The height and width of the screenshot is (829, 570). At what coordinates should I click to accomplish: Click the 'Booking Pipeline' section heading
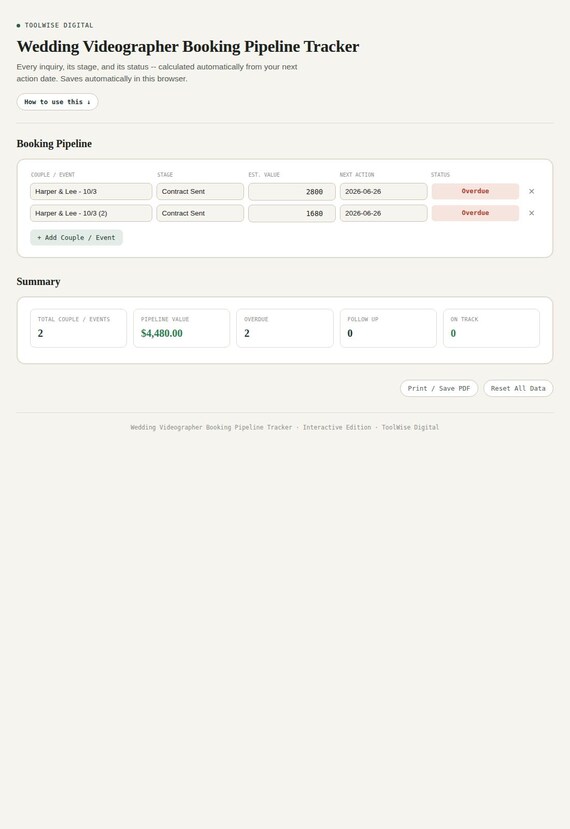tap(54, 144)
